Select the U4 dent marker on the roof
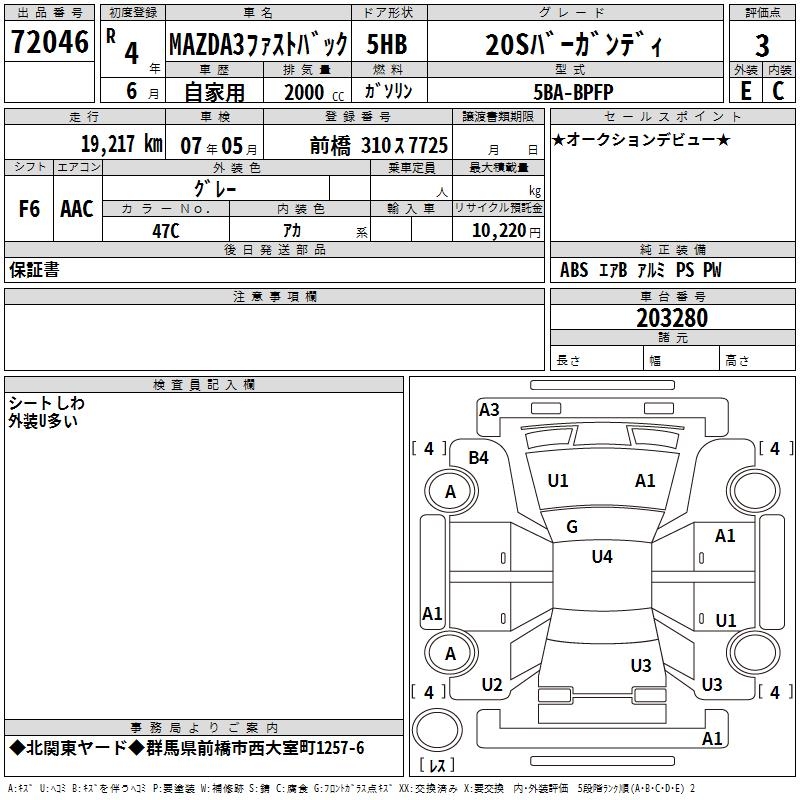This screenshot has width=800, height=800. tap(601, 557)
